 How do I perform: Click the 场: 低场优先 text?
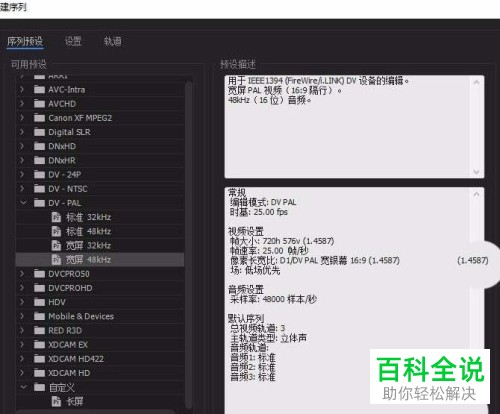click(x=255, y=270)
